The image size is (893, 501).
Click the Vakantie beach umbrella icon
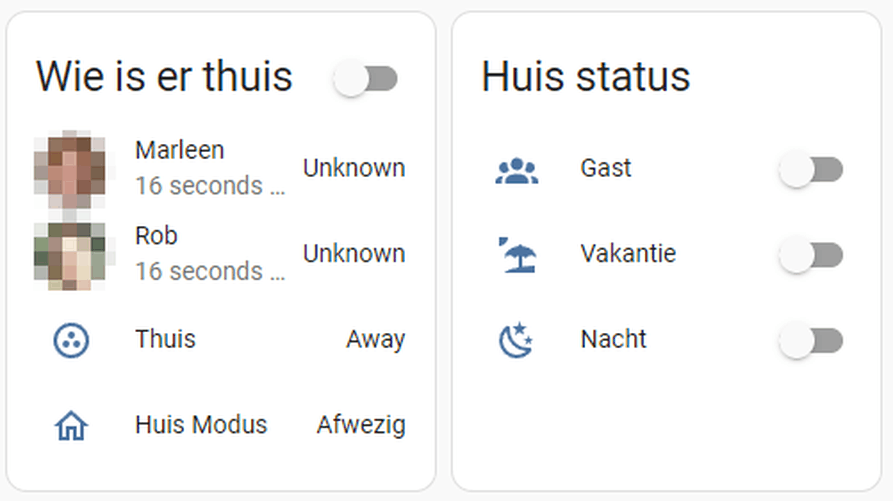pyautogui.click(x=517, y=255)
